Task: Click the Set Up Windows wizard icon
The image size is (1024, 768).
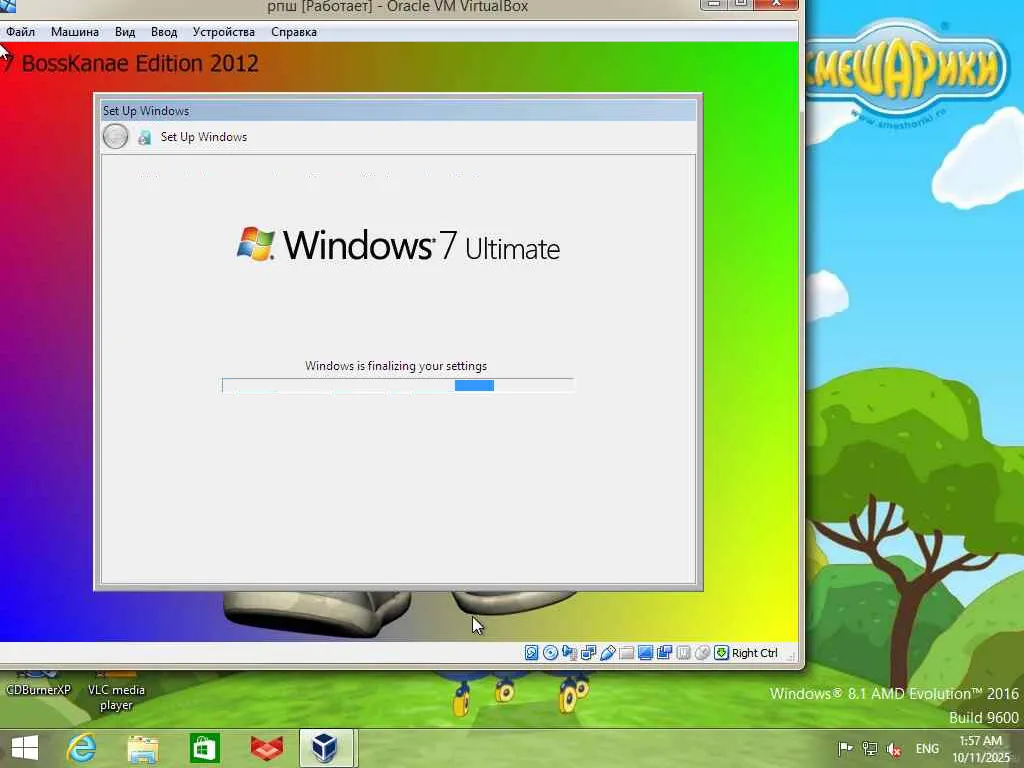Action: click(144, 137)
